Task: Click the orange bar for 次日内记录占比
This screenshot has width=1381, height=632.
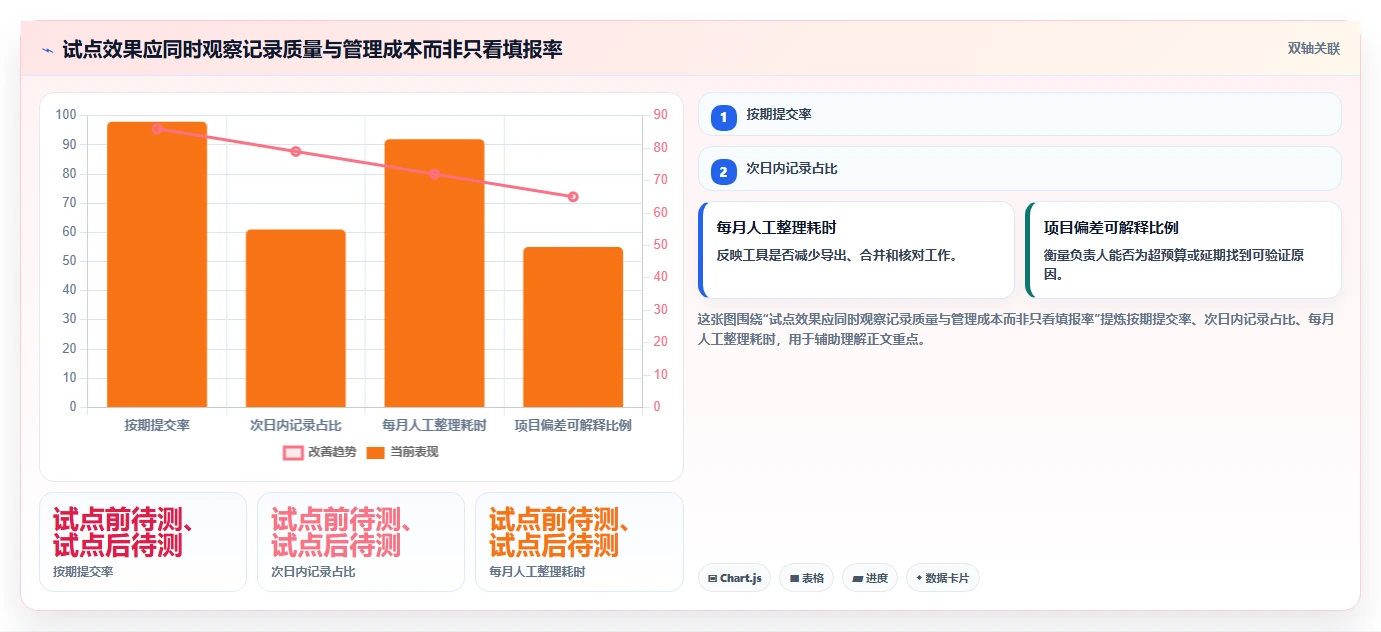Action: 296,318
